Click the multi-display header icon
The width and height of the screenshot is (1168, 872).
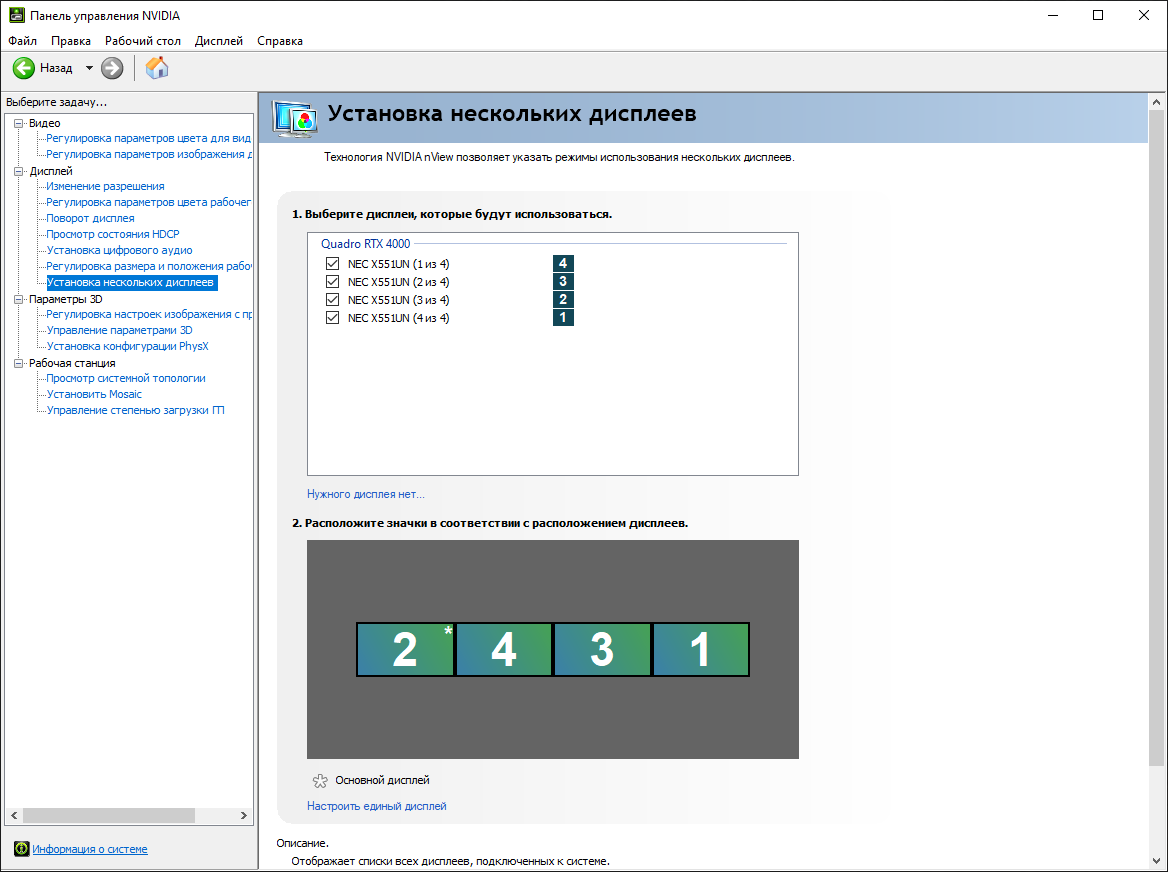click(x=294, y=118)
